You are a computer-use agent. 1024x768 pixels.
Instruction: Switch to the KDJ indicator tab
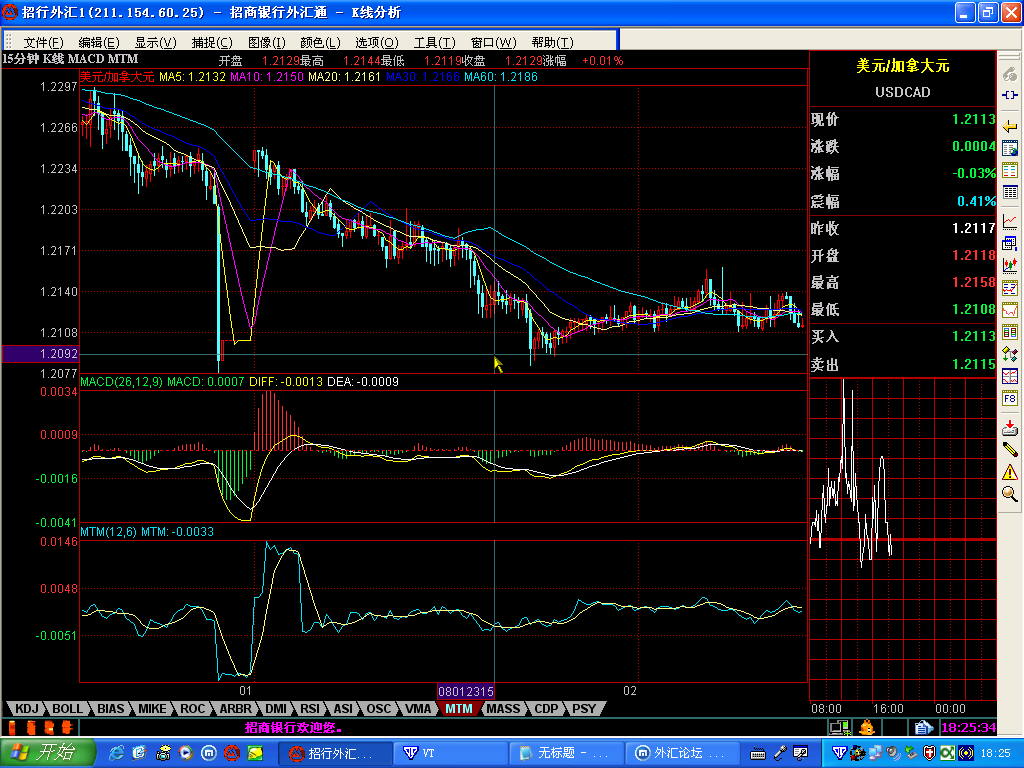[x=27, y=709]
